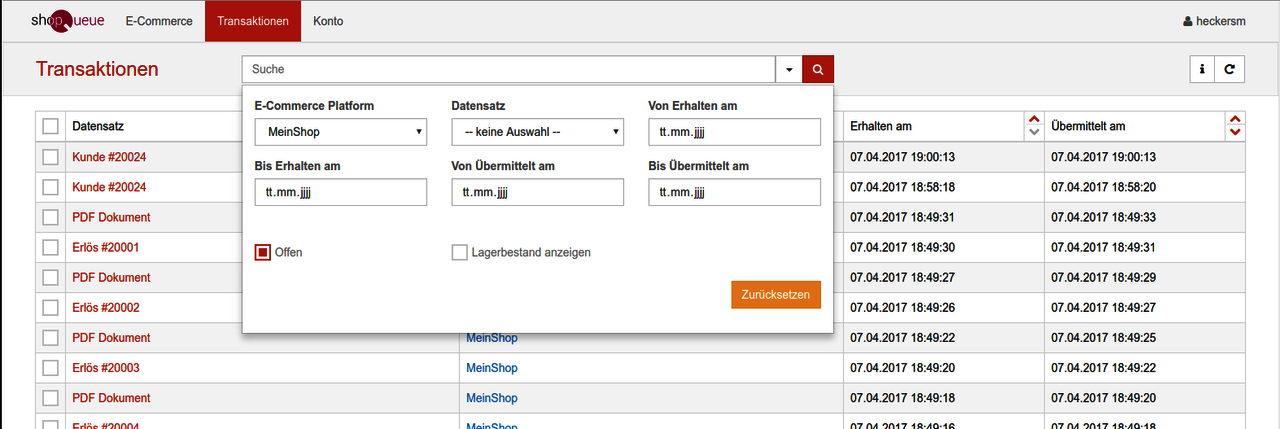Open the Erlös #20002 link

click(106, 308)
